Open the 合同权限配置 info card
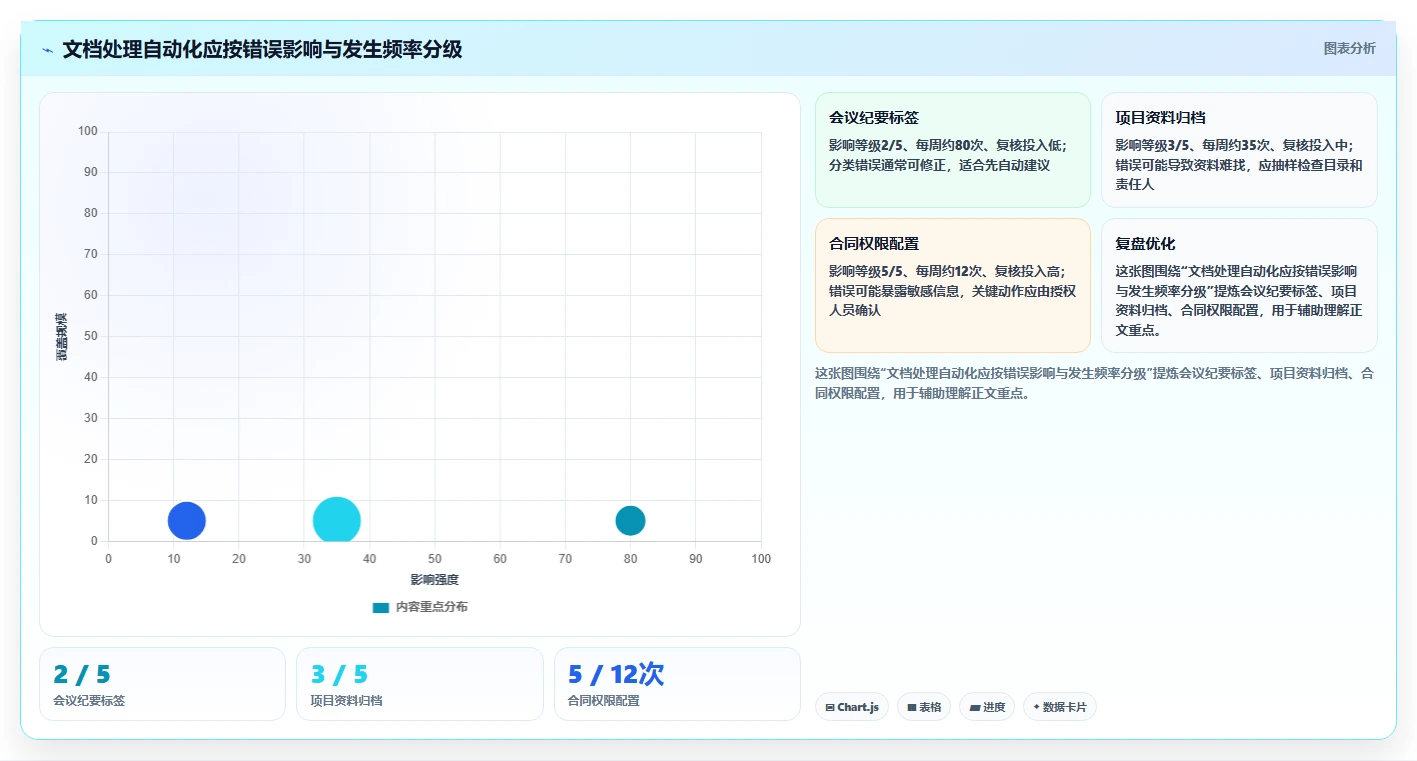Viewport: 1417px width, 761px height. point(952,285)
